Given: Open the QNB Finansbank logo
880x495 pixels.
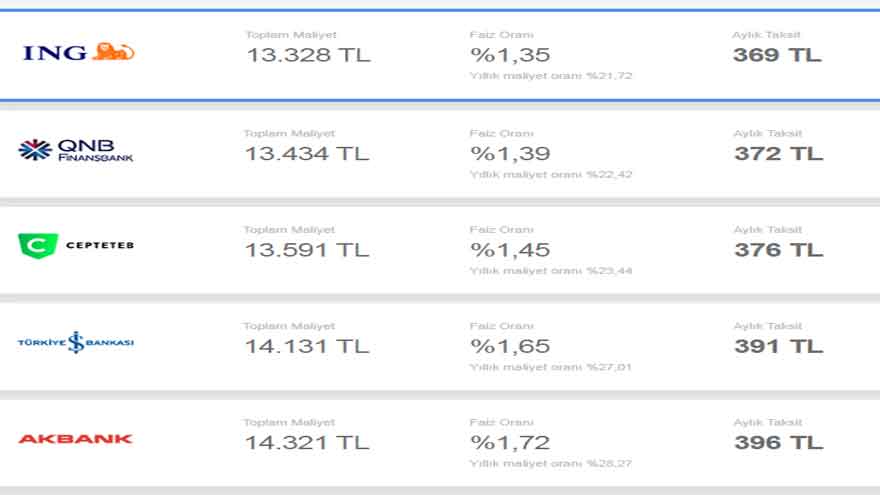Looking at the screenshot, I should point(76,150).
